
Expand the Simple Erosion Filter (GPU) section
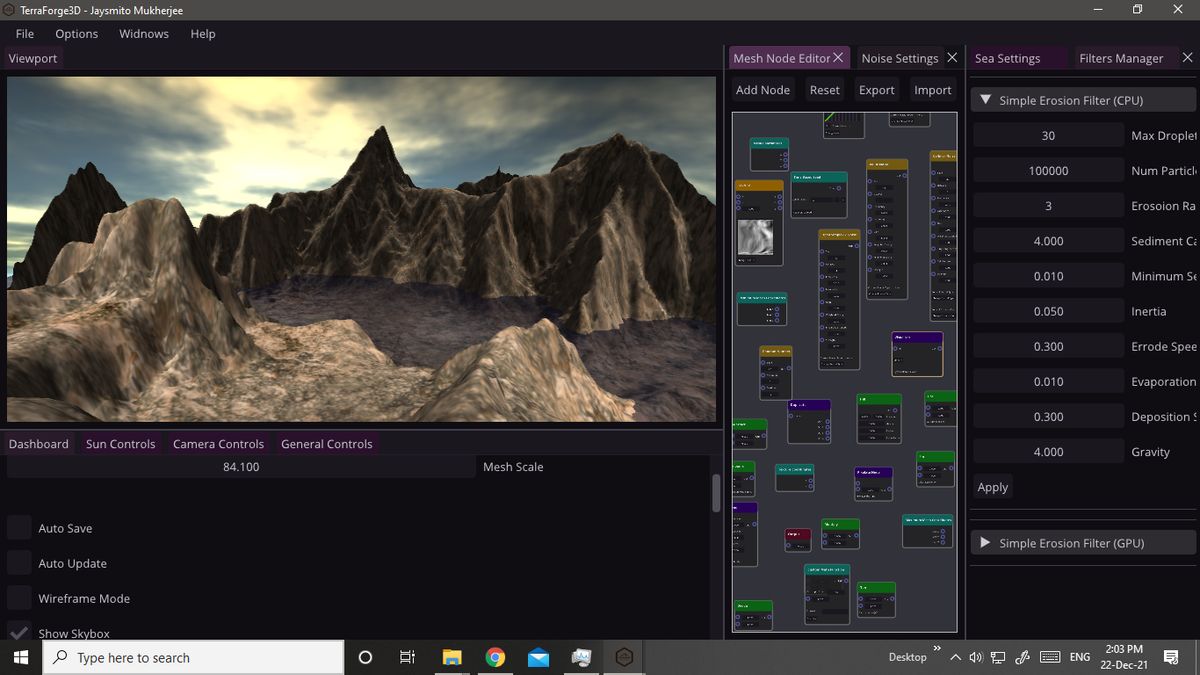[x=985, y=542]
